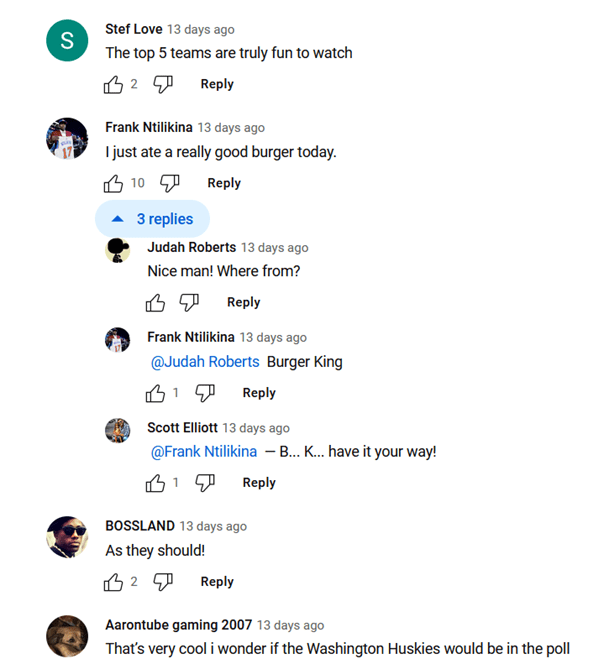Reply to Judah Roberts' comment
611x669 pixels.
(243, 302)
